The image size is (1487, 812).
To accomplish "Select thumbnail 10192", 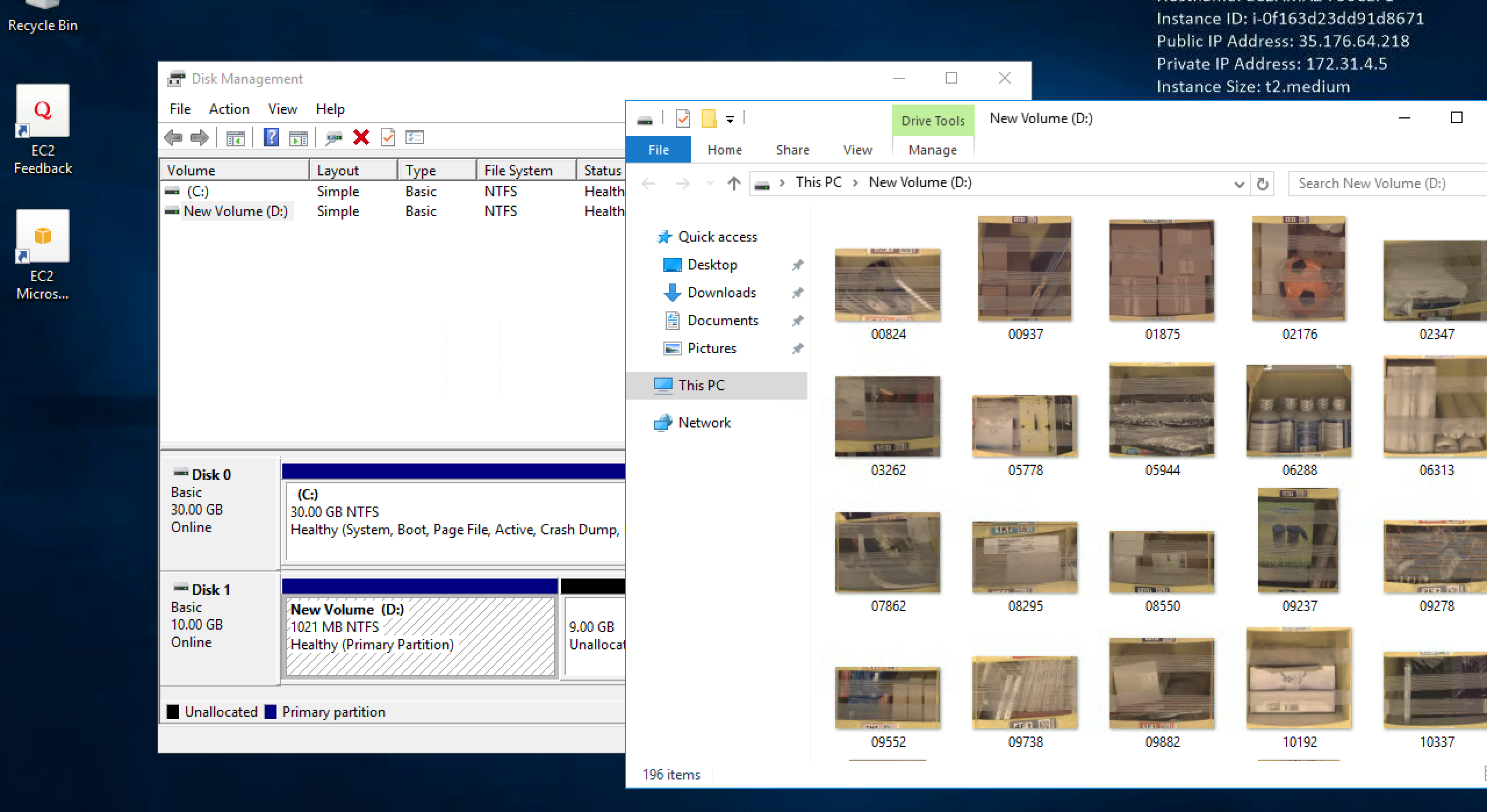I will pos(1299,678).
